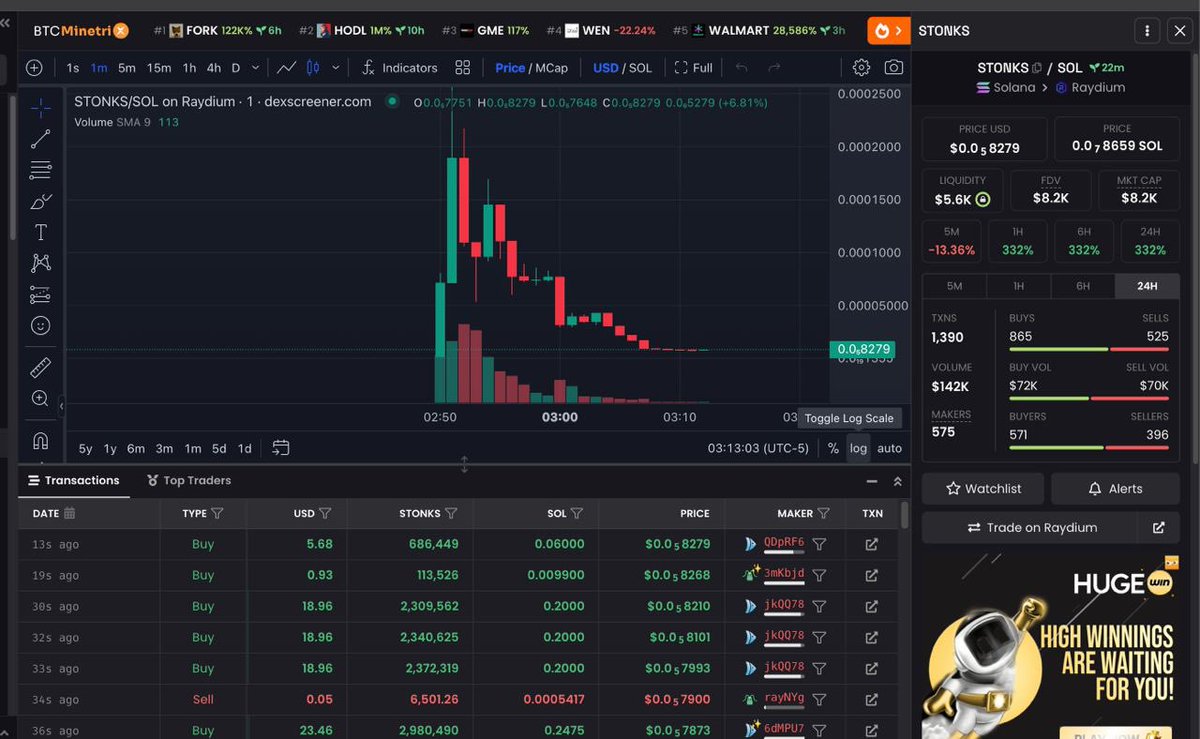Viewport: 1200px width, 739px height.
Task: Maximize the transactions panel with double chevron
Action: (897, 481)
